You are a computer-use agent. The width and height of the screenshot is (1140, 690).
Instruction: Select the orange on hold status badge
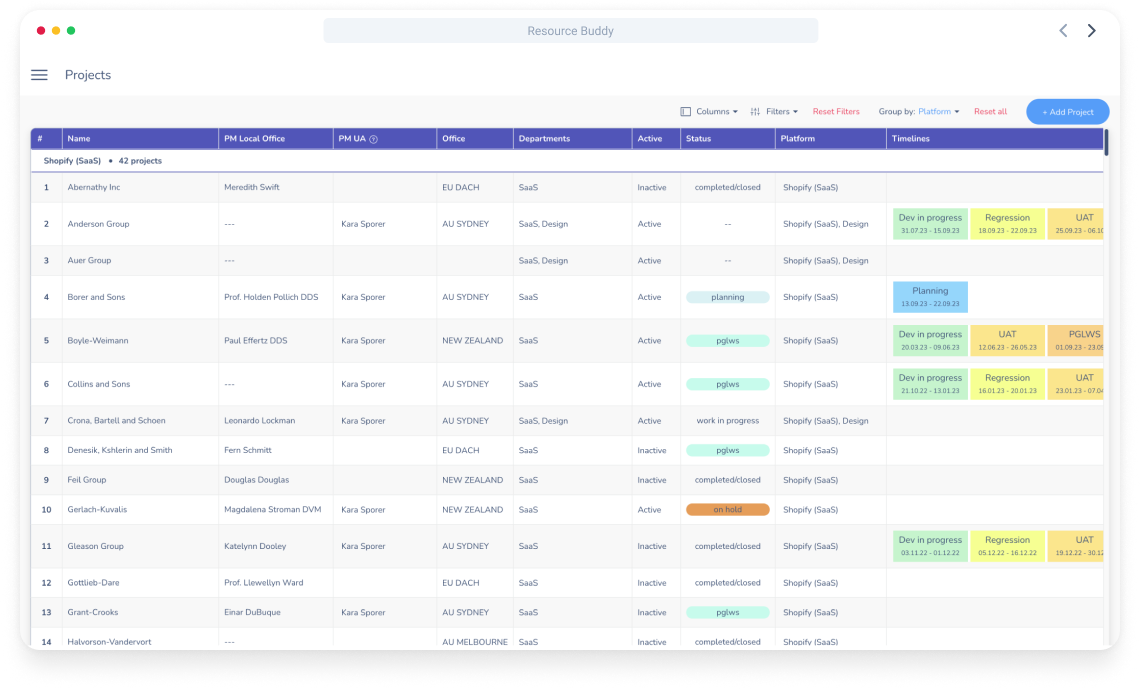pos(727,510)
